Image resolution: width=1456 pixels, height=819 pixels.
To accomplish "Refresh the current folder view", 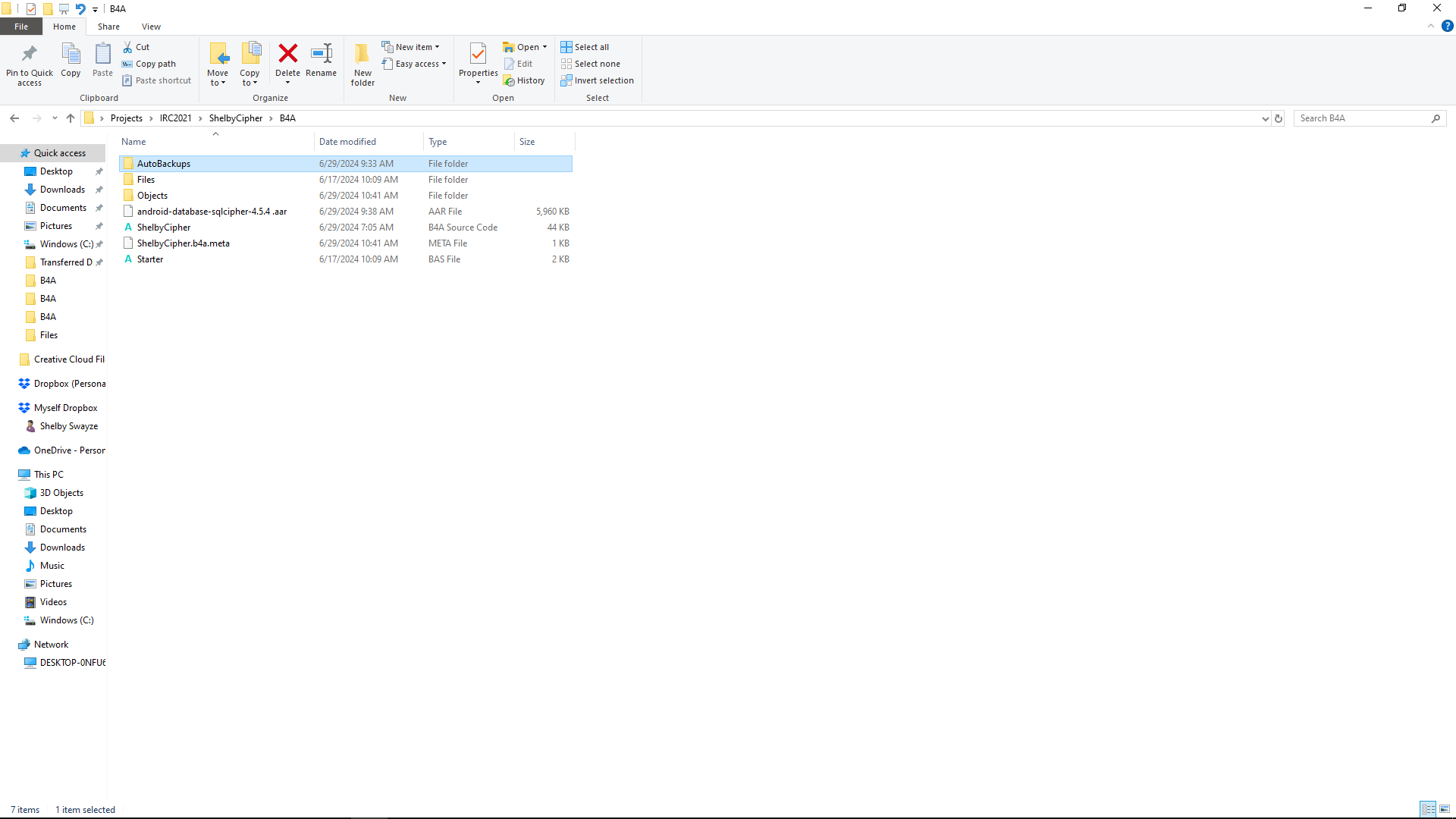I will (x=1279, y=118).
